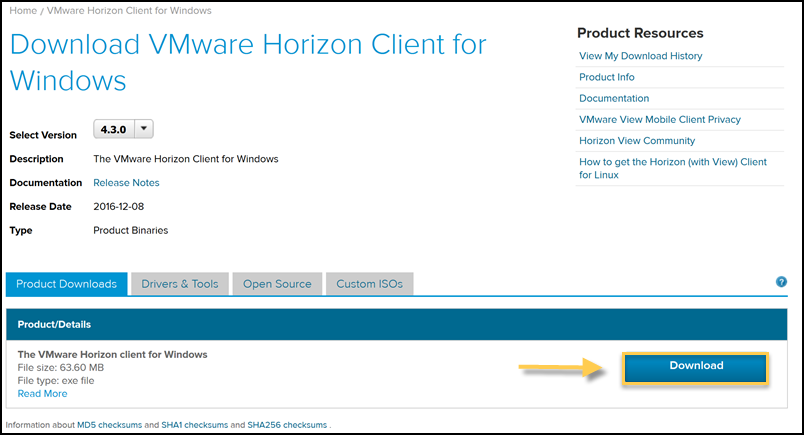Image resolution: width=804 pixels, height=435 pixels.
Task: Open the Product Info resource link
Action: [x=607, y=77]
